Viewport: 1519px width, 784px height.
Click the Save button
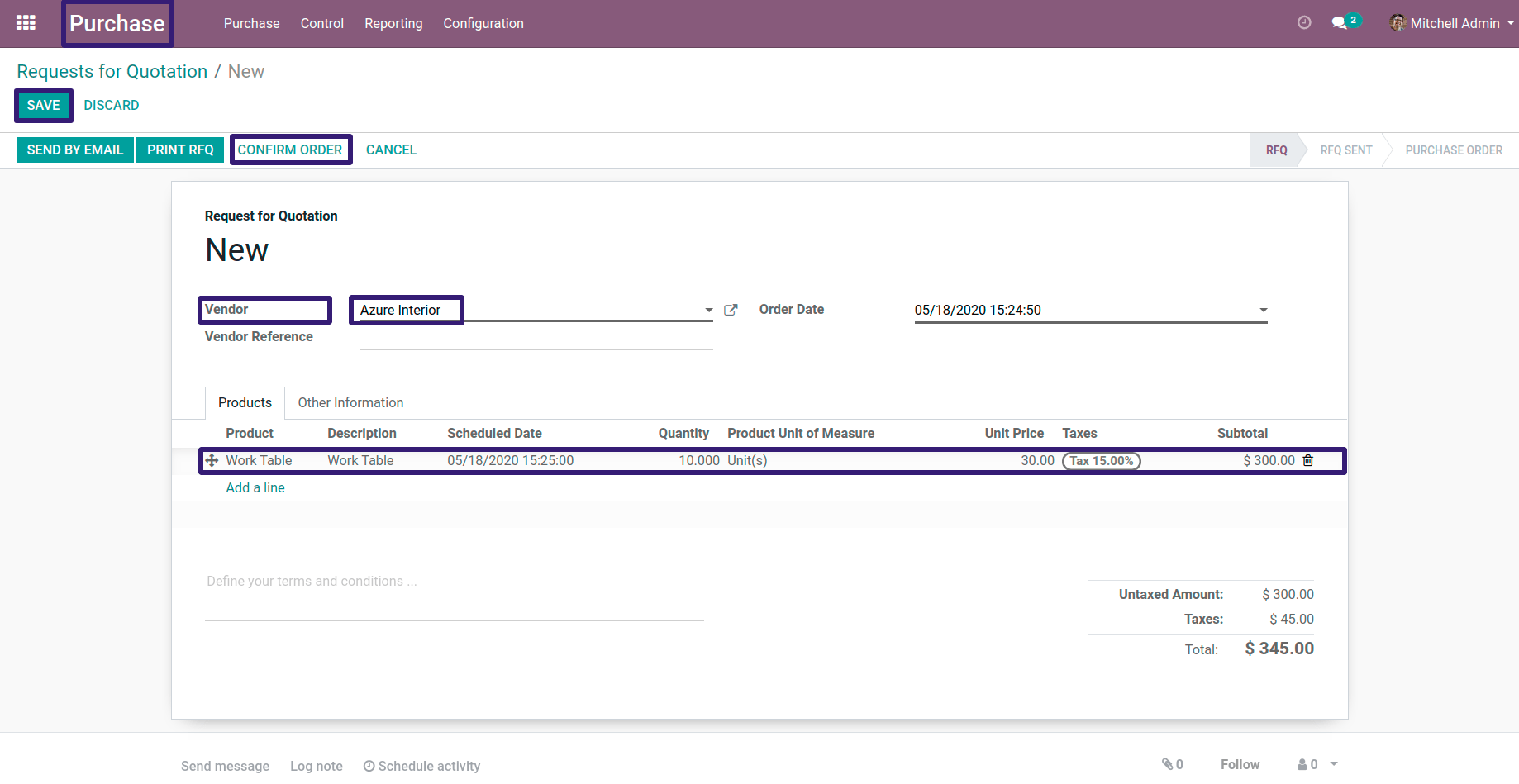point(43,105)
